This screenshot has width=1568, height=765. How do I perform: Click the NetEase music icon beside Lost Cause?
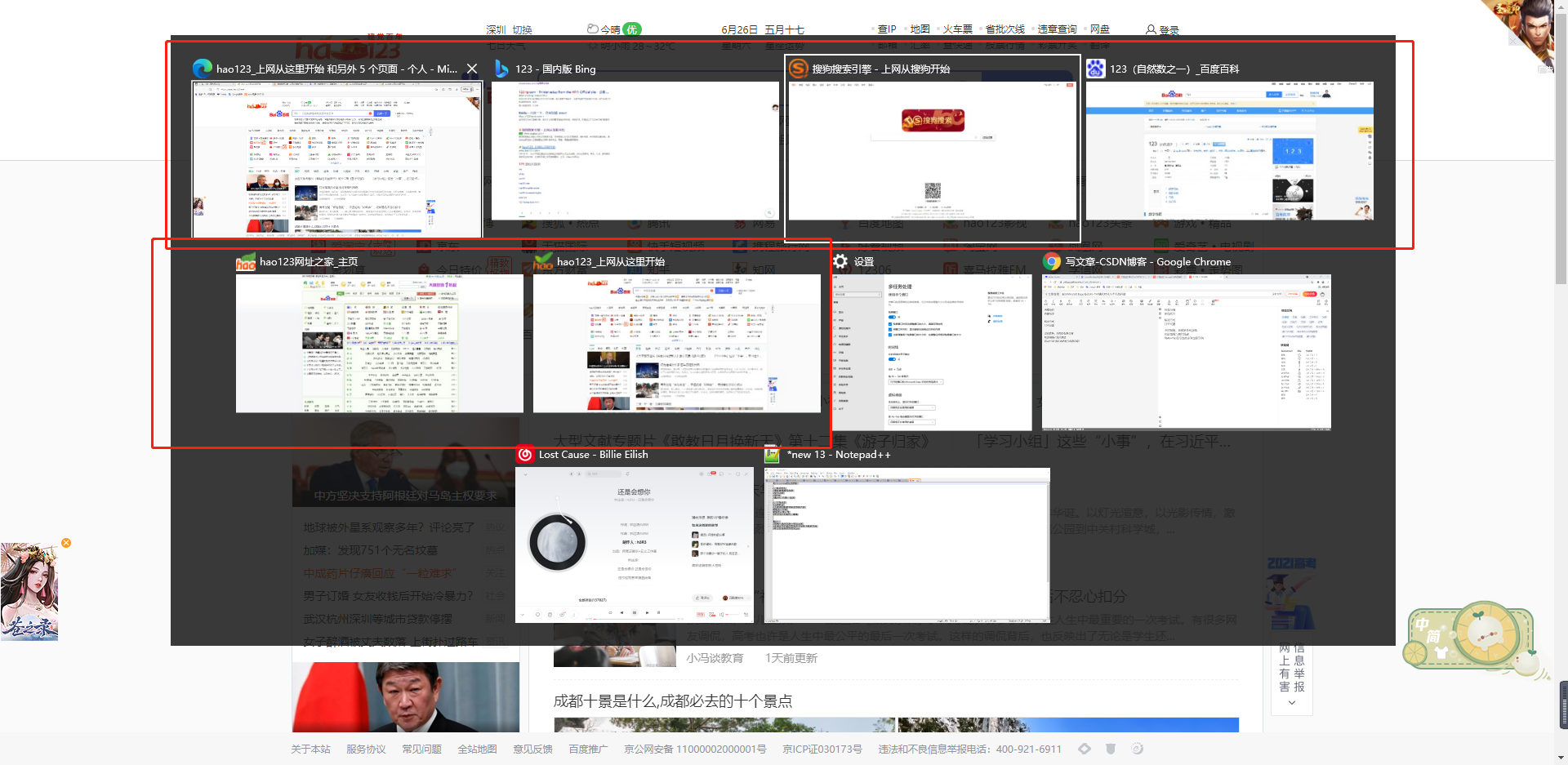pyautogui.click(x=525, y=454)
